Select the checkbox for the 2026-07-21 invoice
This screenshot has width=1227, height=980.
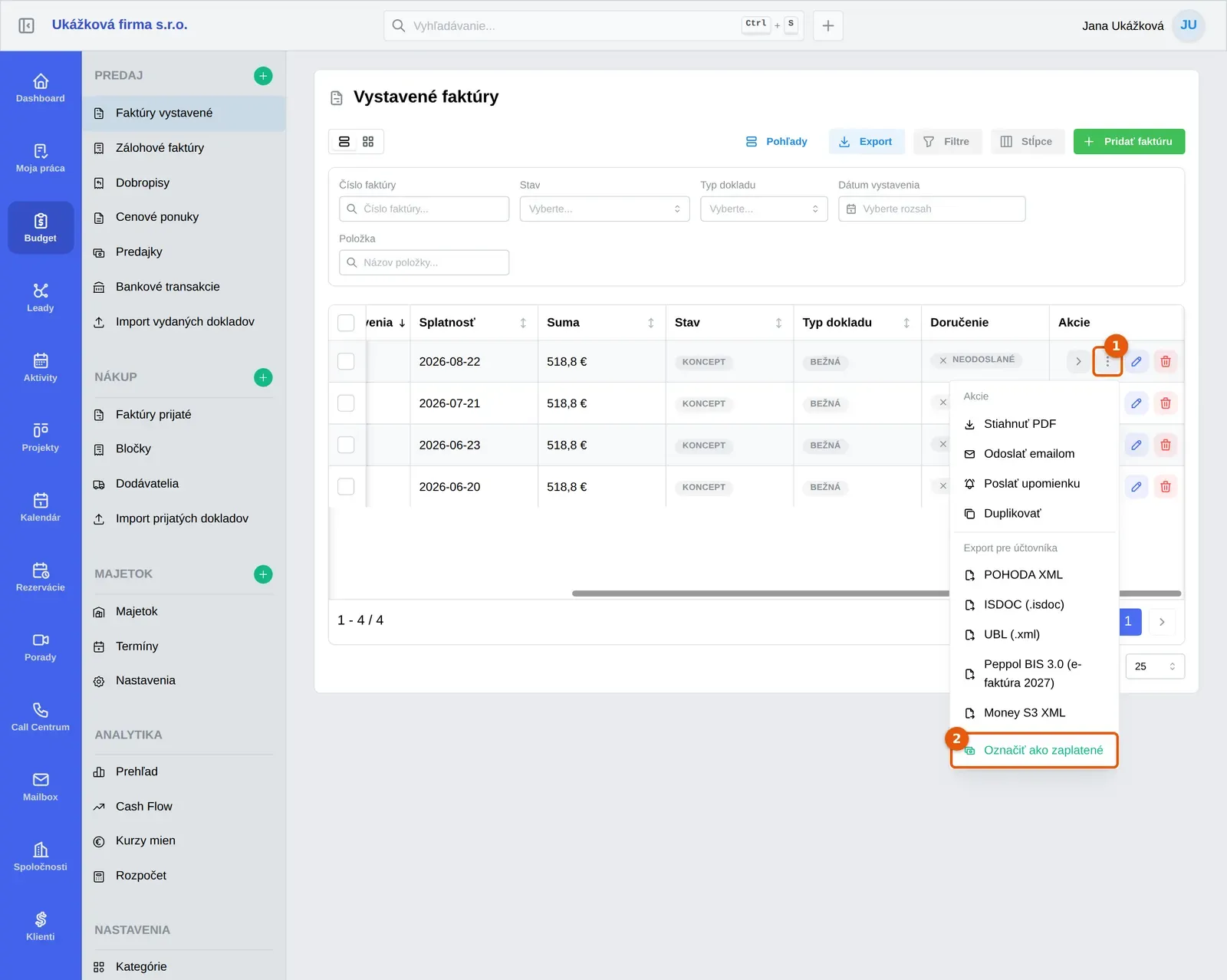click(x=346, y=403)
